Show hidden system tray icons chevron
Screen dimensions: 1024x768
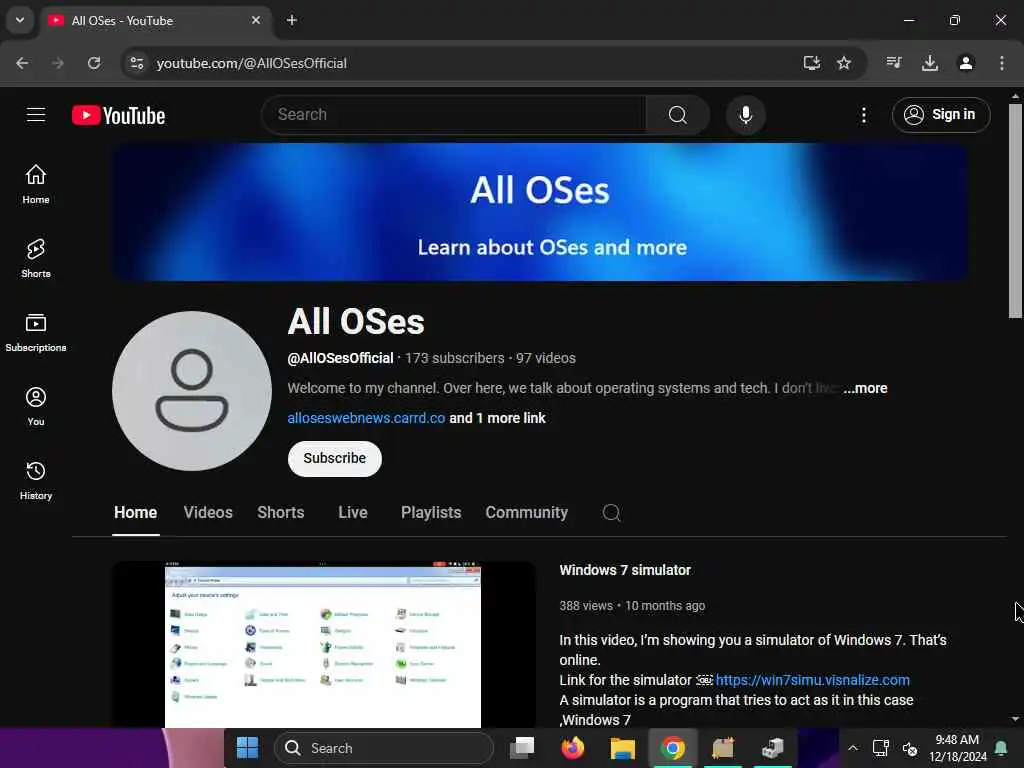pyautogui.click(x=853, y=748)
